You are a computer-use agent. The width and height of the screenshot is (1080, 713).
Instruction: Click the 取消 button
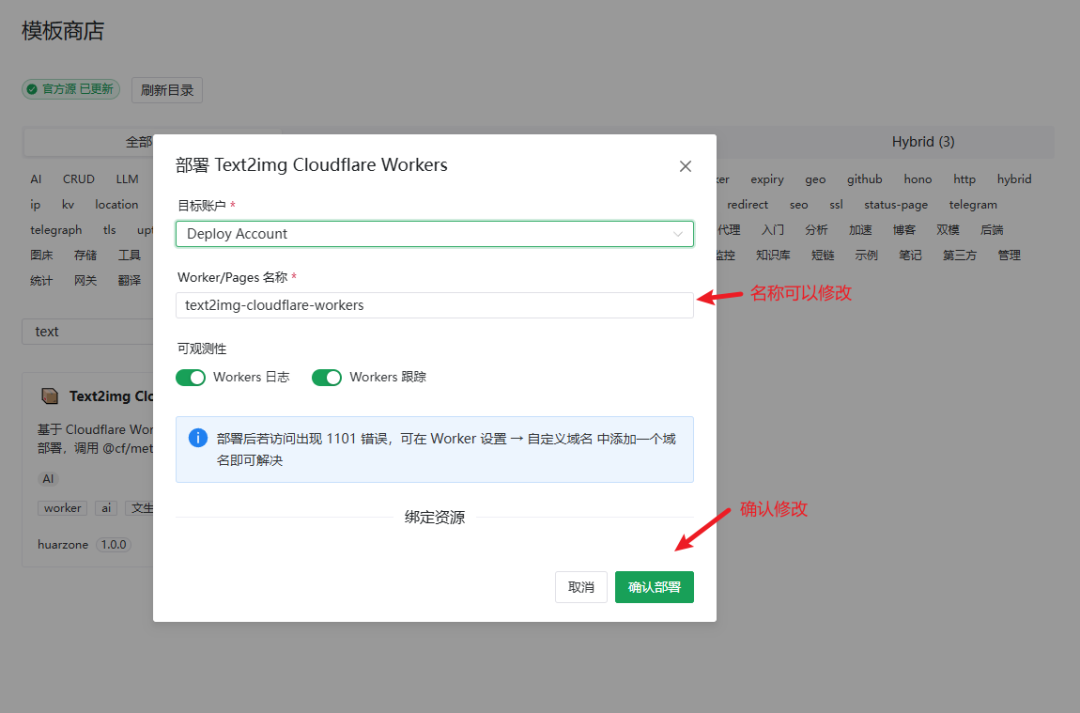click(x=581, y=587)
